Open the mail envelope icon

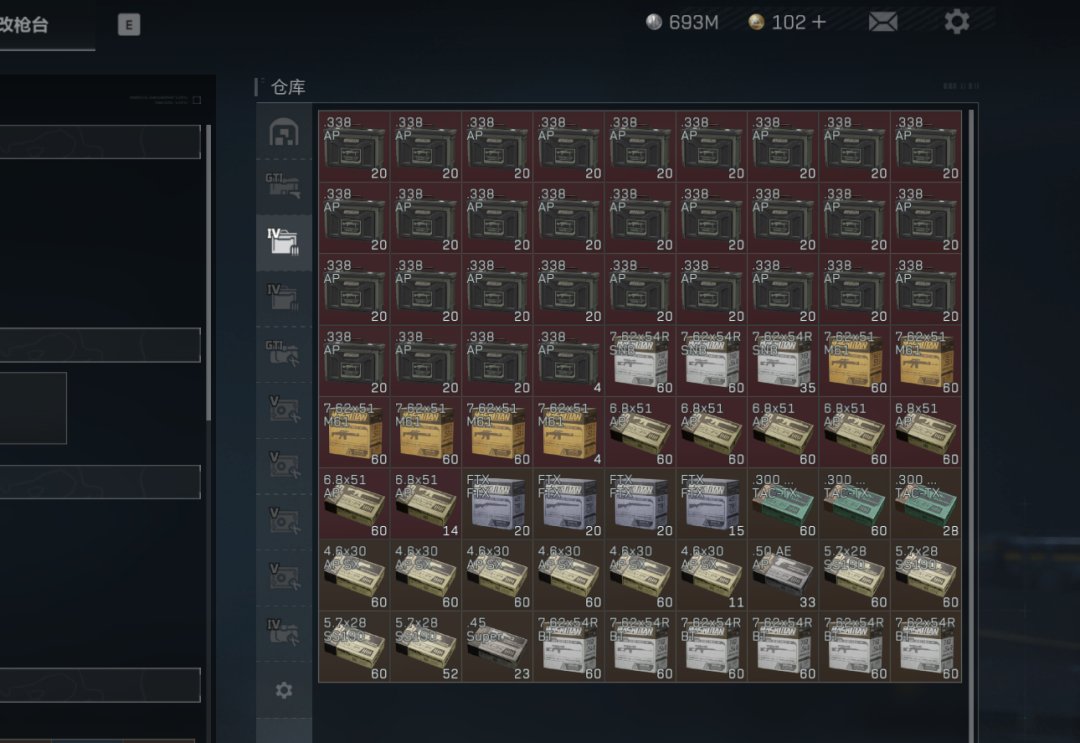[x=882, y=21]
